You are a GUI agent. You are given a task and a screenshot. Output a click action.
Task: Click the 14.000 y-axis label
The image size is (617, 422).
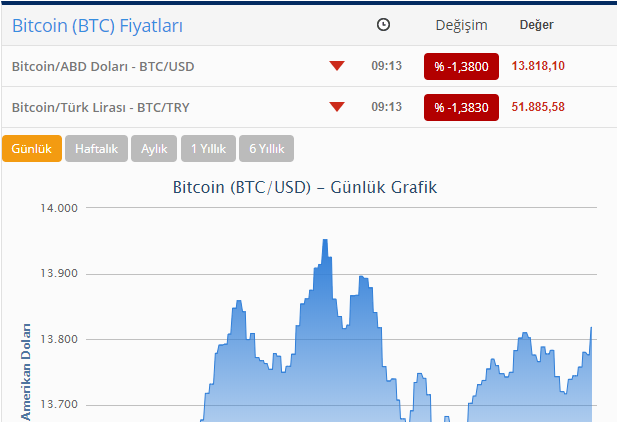coord(59,208)
